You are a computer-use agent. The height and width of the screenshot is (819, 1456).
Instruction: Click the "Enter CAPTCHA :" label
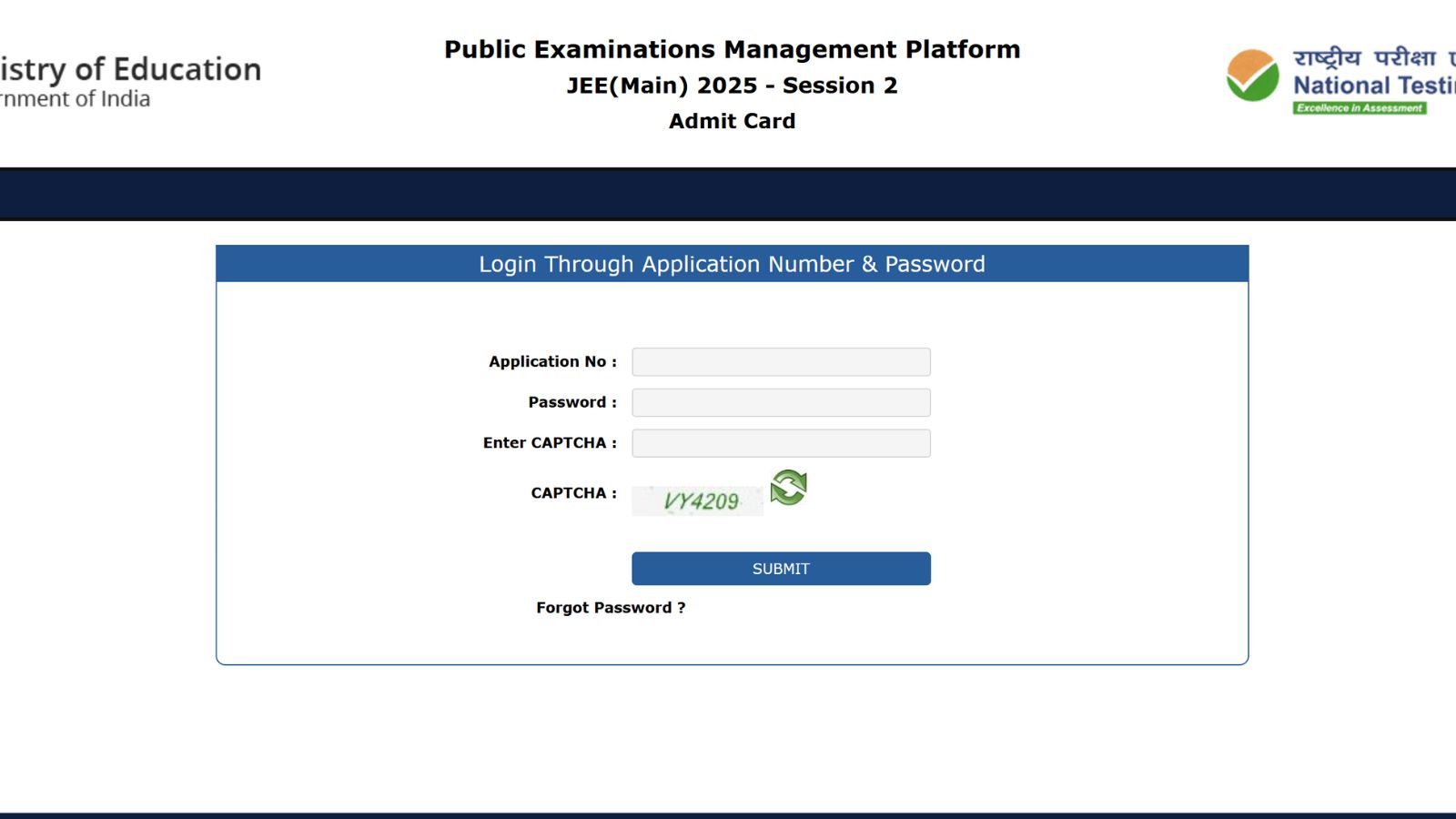pos(550,443)
